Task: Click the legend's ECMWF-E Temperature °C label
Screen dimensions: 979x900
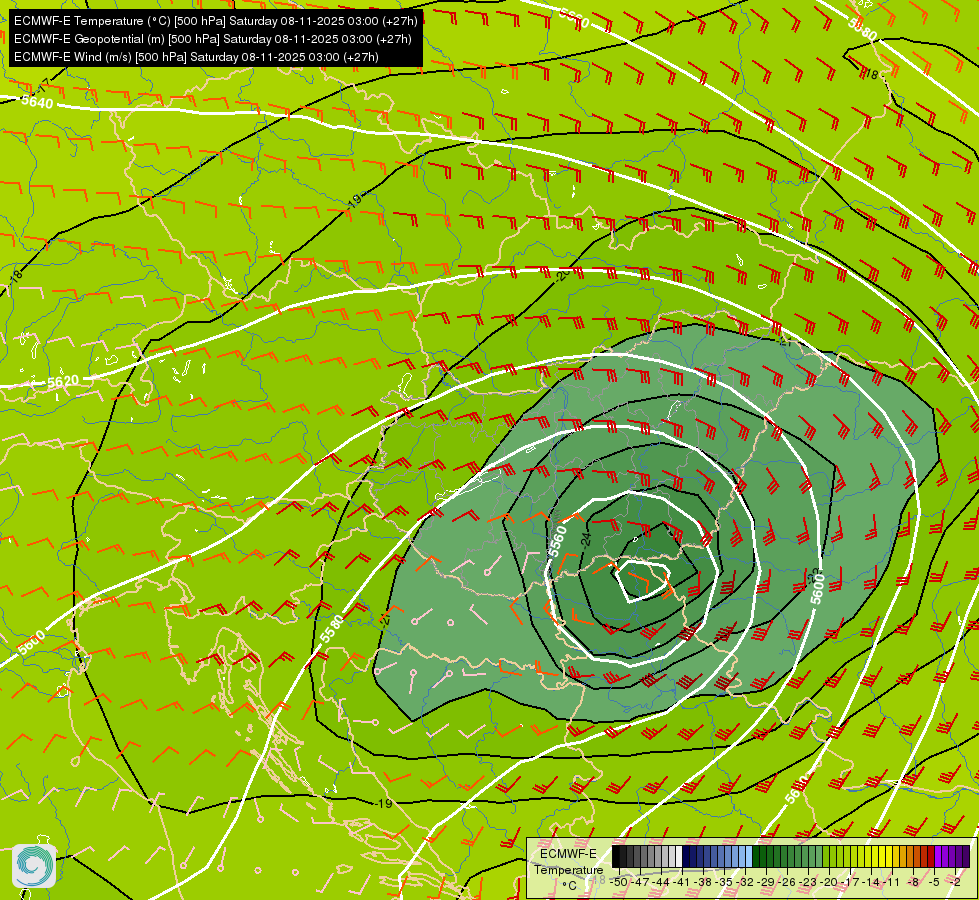Action: 568,869
